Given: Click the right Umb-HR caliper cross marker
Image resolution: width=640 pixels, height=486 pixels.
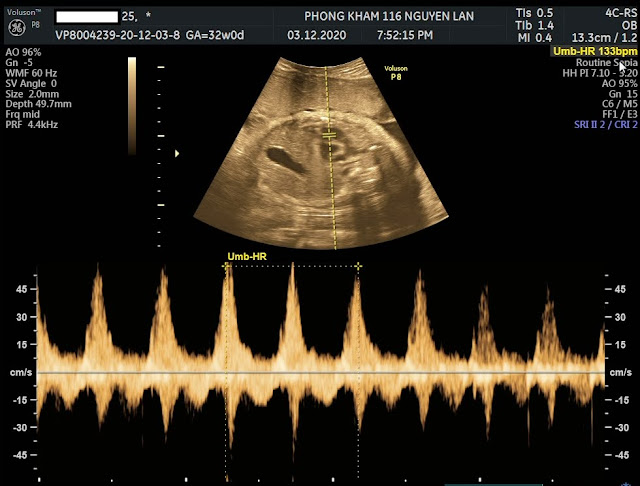Looking at the screenshot, I should pos(358,266).
